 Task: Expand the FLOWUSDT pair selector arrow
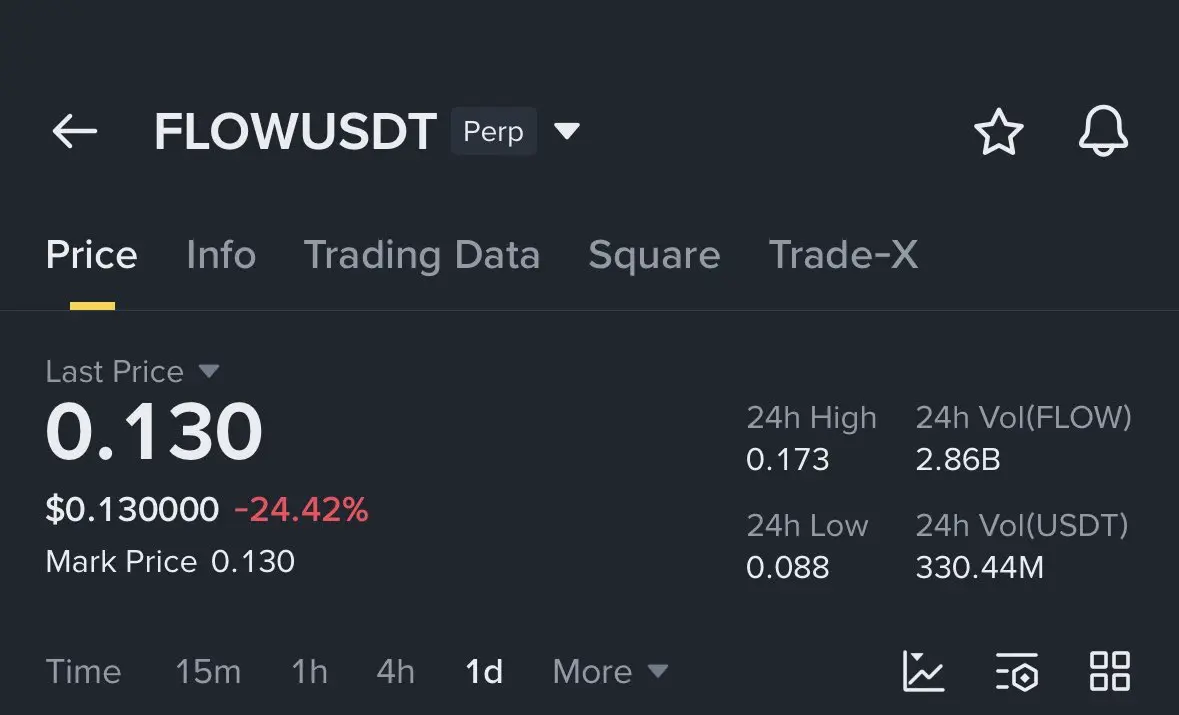click(567, 131)
